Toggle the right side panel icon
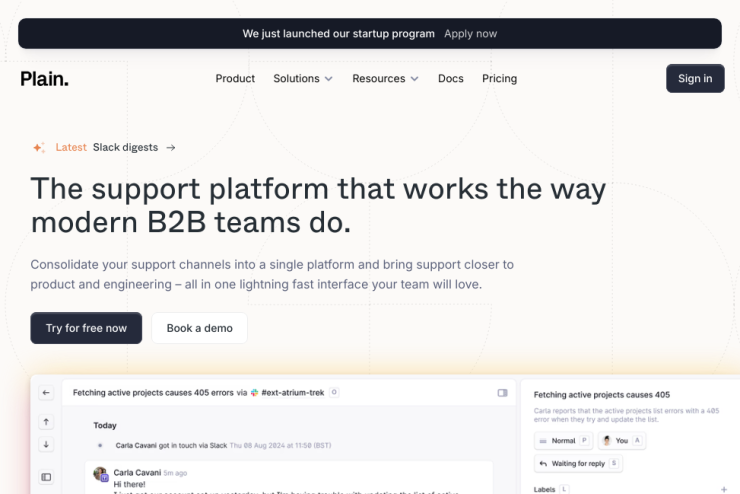This screenshot has width=740, height=494. (x=503, y=393)
